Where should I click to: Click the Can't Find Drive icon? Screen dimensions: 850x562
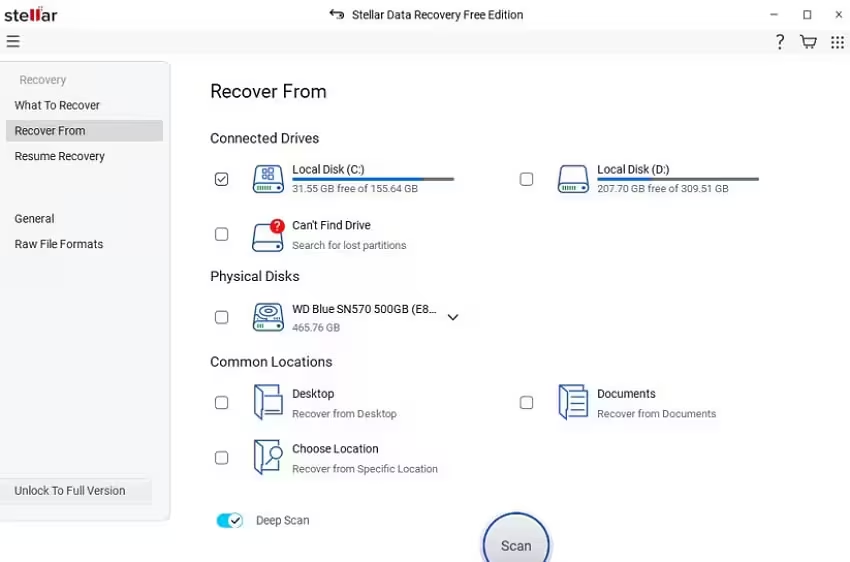coord(268,235)
